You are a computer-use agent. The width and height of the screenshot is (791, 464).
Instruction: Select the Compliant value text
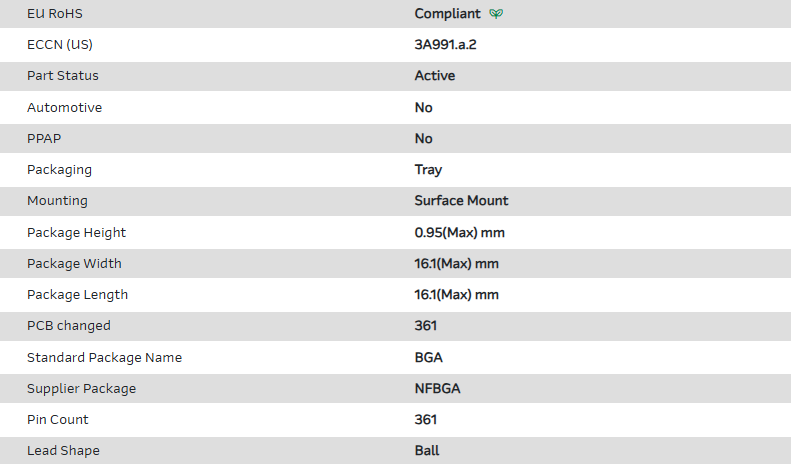coord(447,14)
